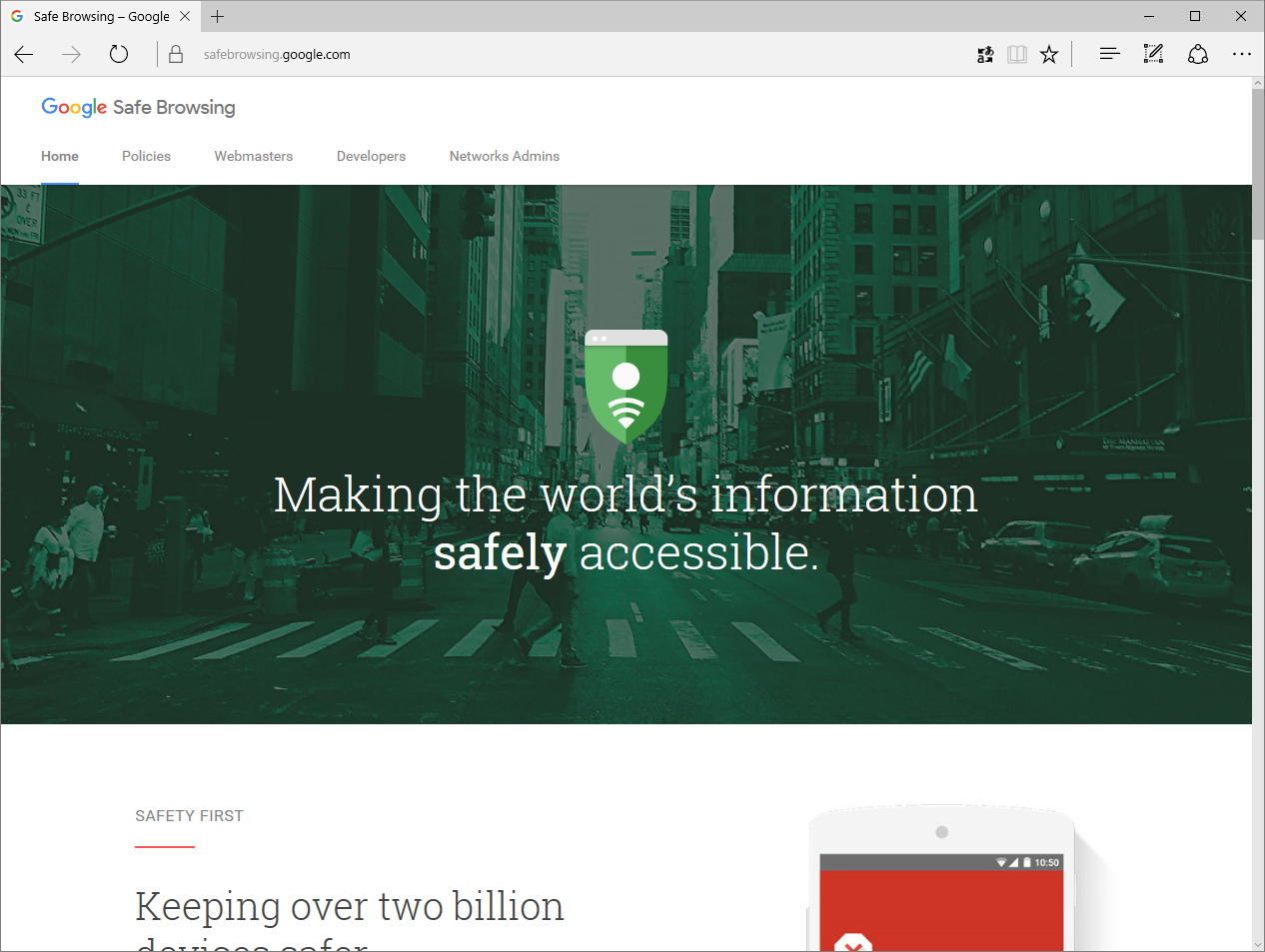1265x952 pixels.
Task: Open the Hub panel icon
Action: (1109, 54)
